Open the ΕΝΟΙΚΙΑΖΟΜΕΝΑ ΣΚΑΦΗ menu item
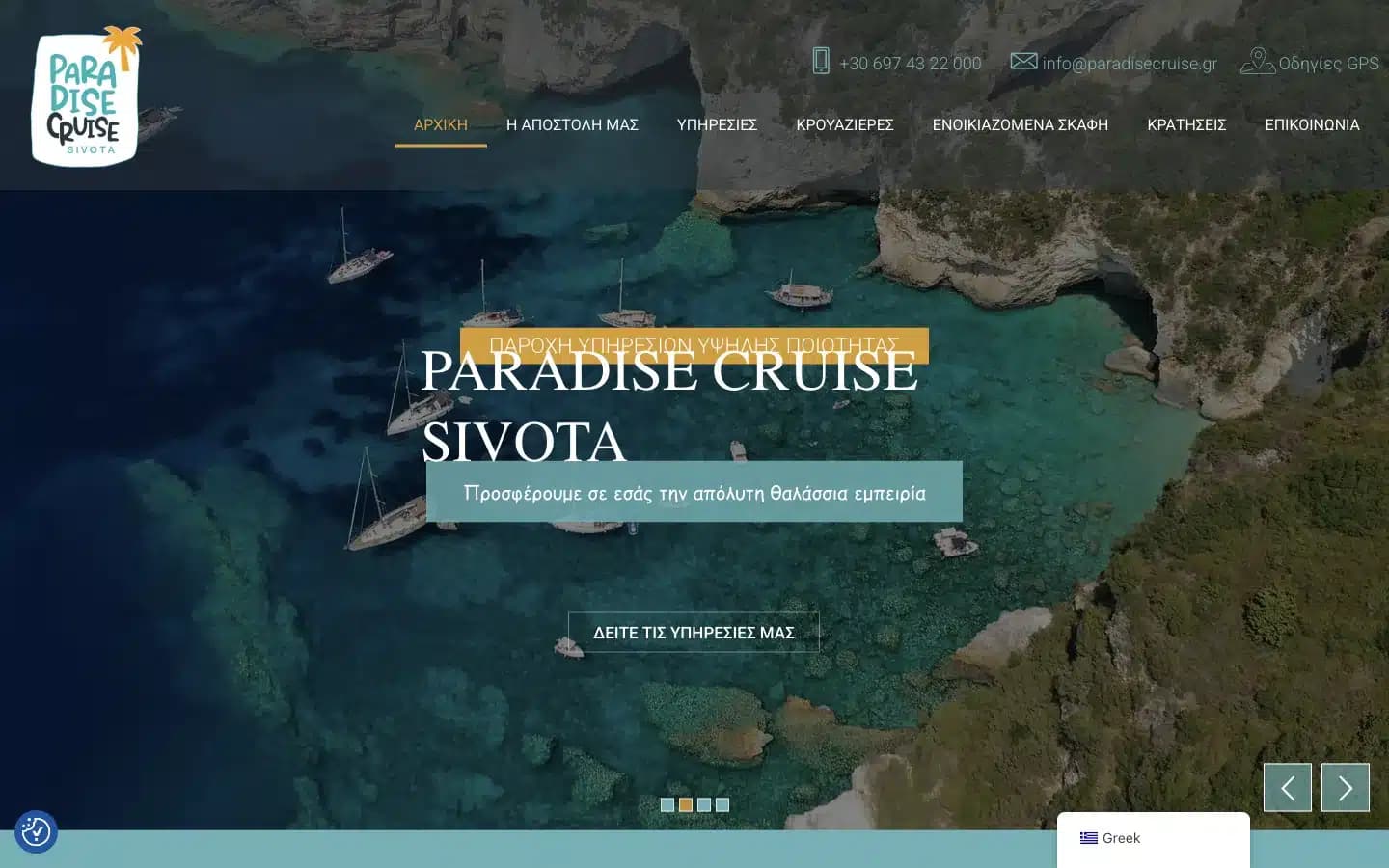 [1021, 124]
